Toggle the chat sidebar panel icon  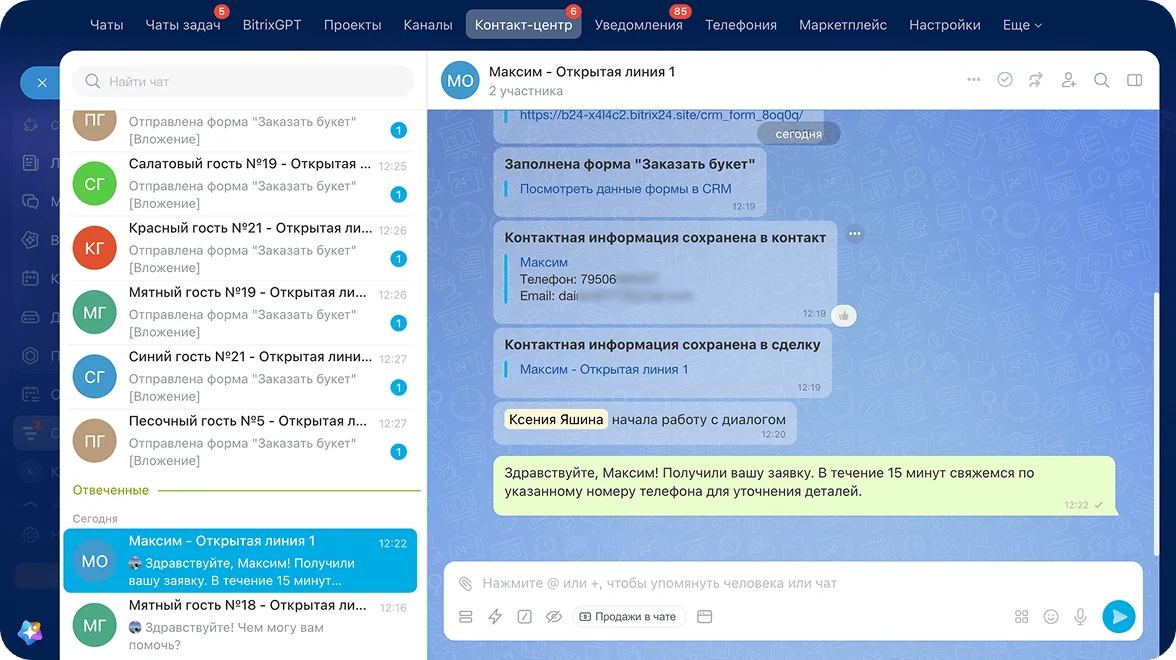pos(1135,80)
